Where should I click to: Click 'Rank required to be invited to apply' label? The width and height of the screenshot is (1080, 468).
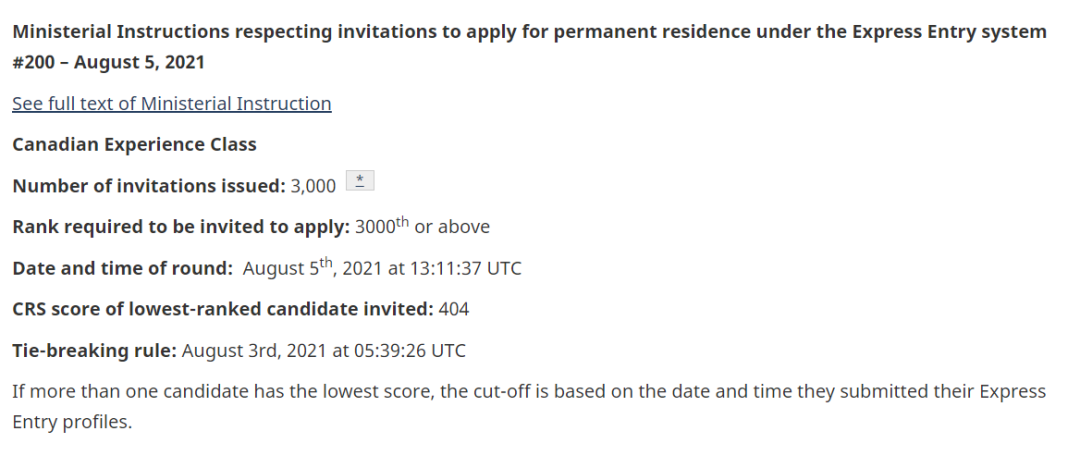(x=180, y=227)
